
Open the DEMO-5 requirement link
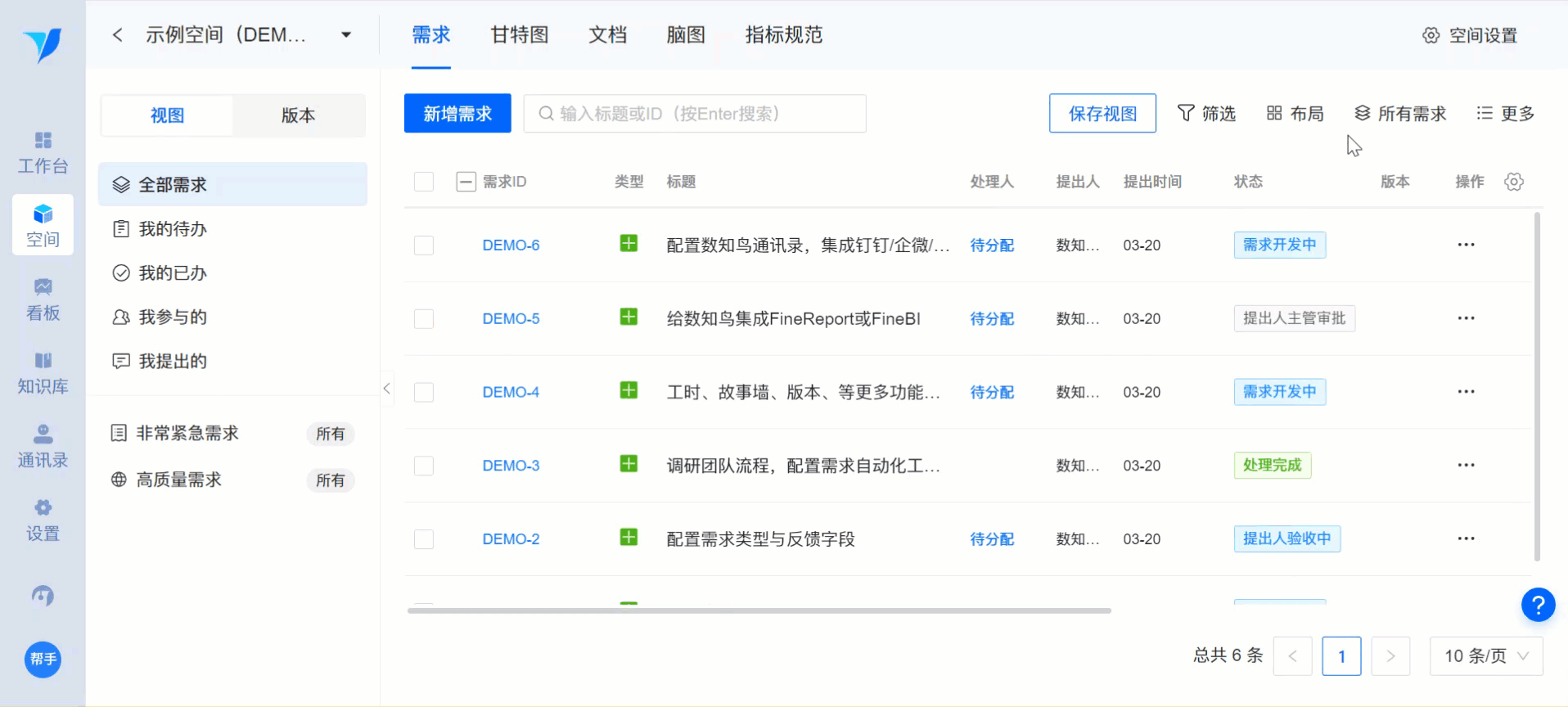(511, 319)
